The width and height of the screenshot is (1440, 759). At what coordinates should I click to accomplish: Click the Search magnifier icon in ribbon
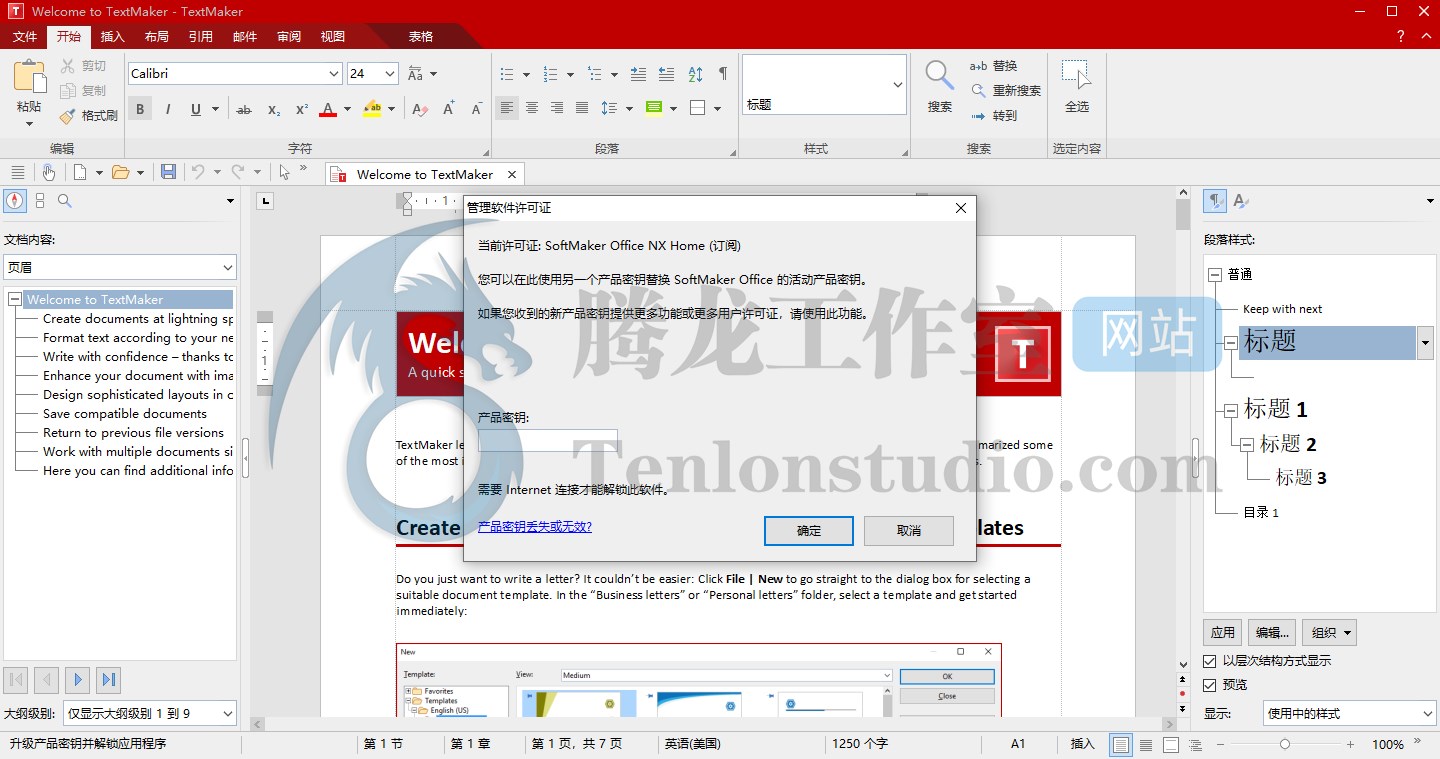coord(939,75)
